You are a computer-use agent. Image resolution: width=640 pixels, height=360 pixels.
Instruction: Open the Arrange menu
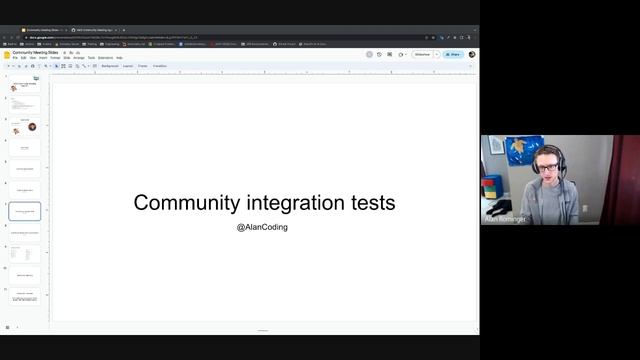point(79,58)
